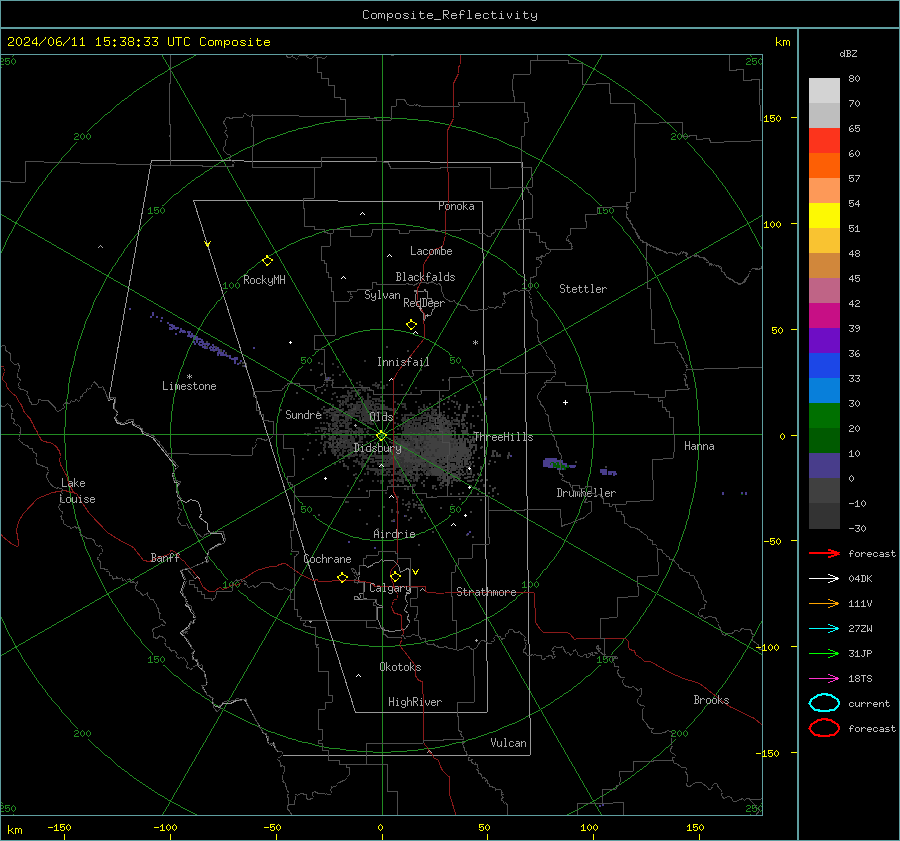This screenshot has width=900, height=841.
Task: Click the Hanna city label
Action: pos(699,446)
